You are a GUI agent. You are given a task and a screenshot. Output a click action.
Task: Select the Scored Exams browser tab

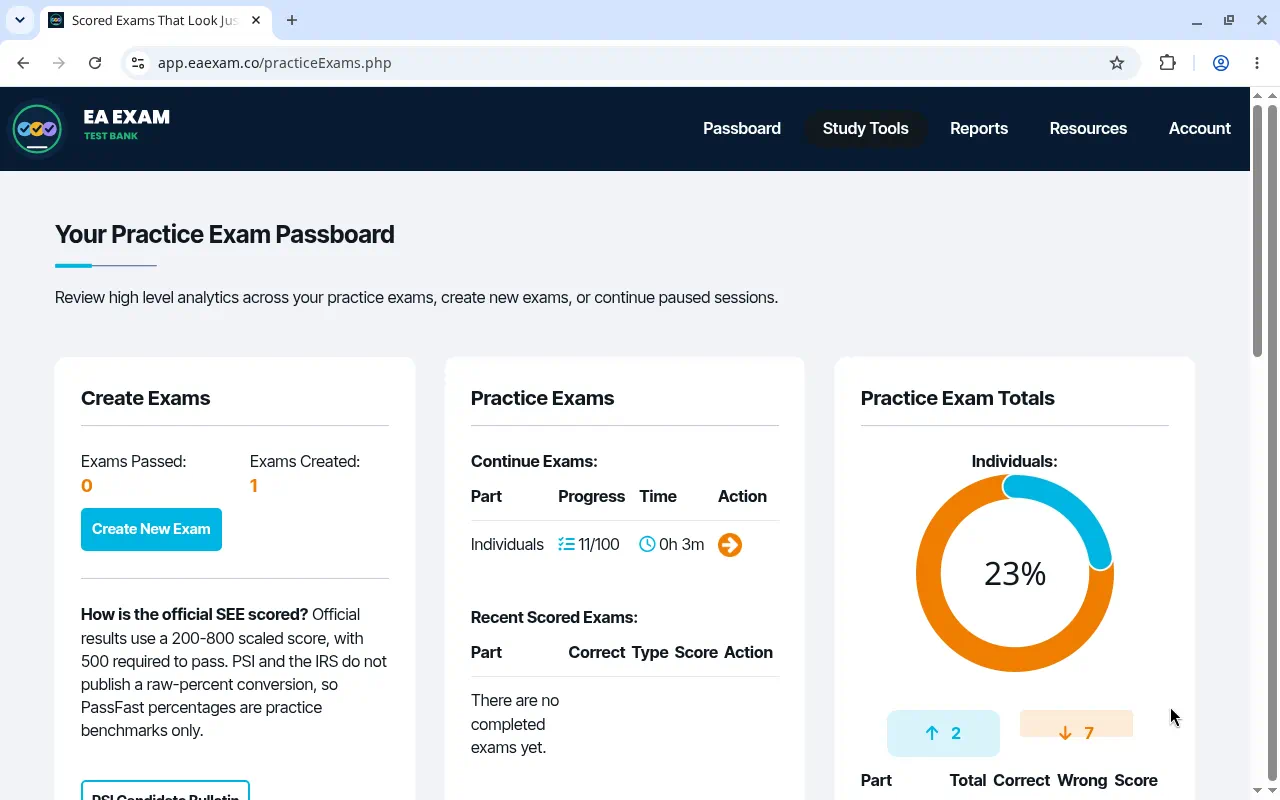[152, 20]
